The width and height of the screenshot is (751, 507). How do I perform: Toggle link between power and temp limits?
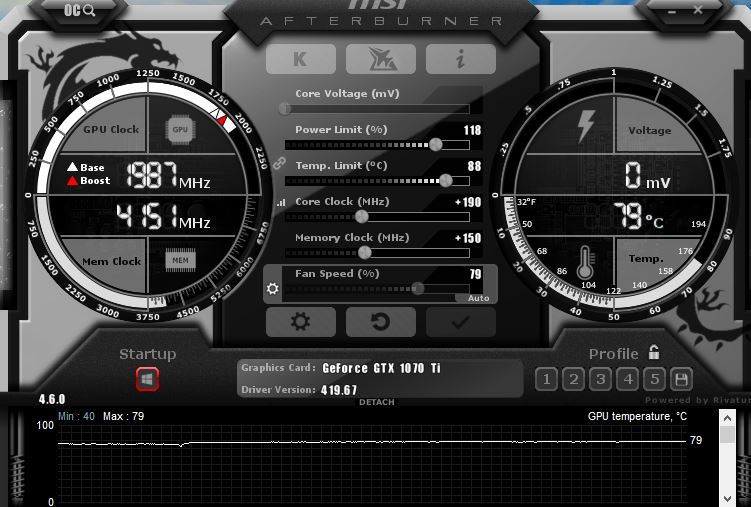click(x=279, y=164)
